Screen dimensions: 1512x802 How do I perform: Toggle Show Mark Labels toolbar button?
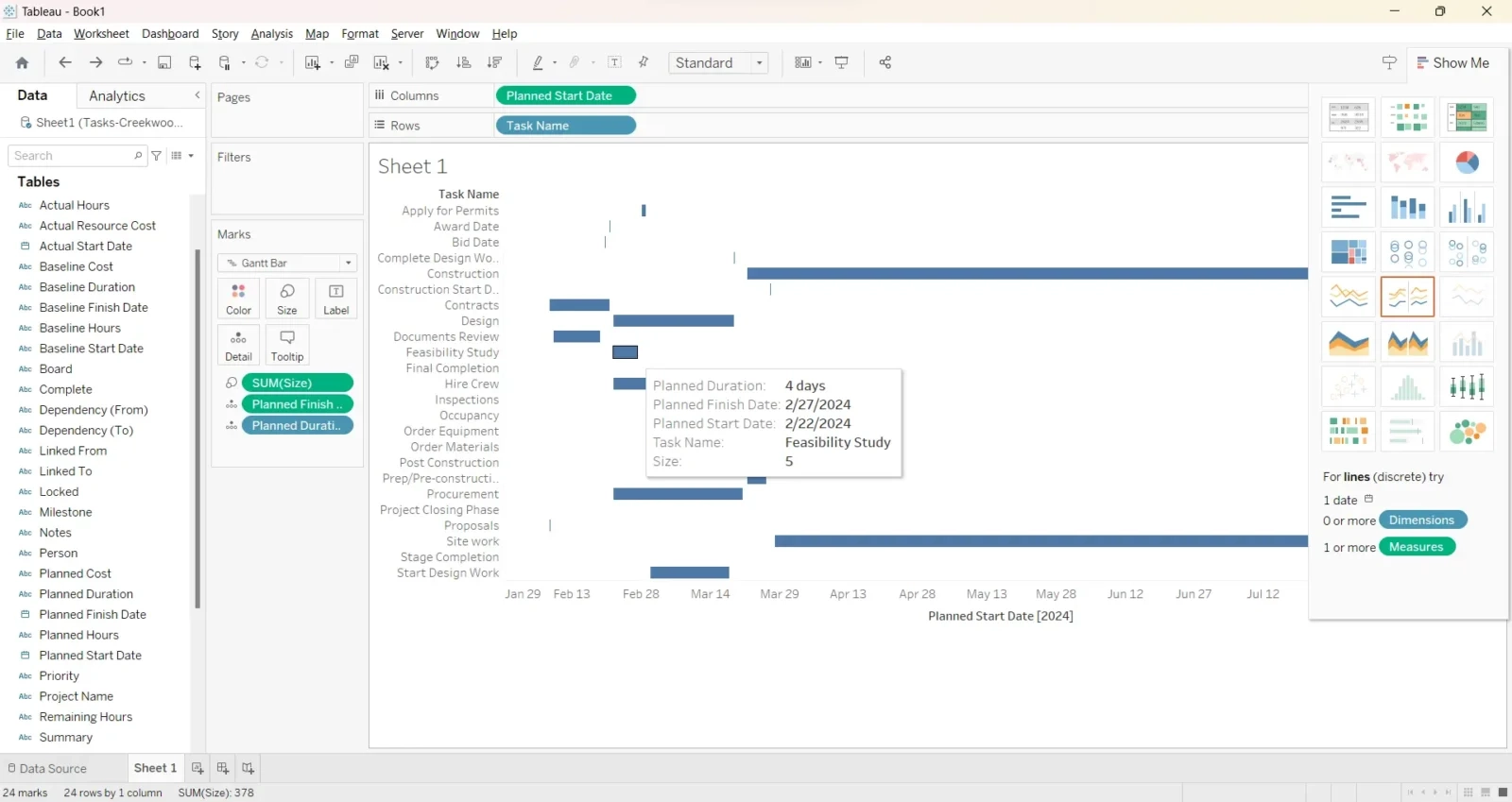click(614, 62)
